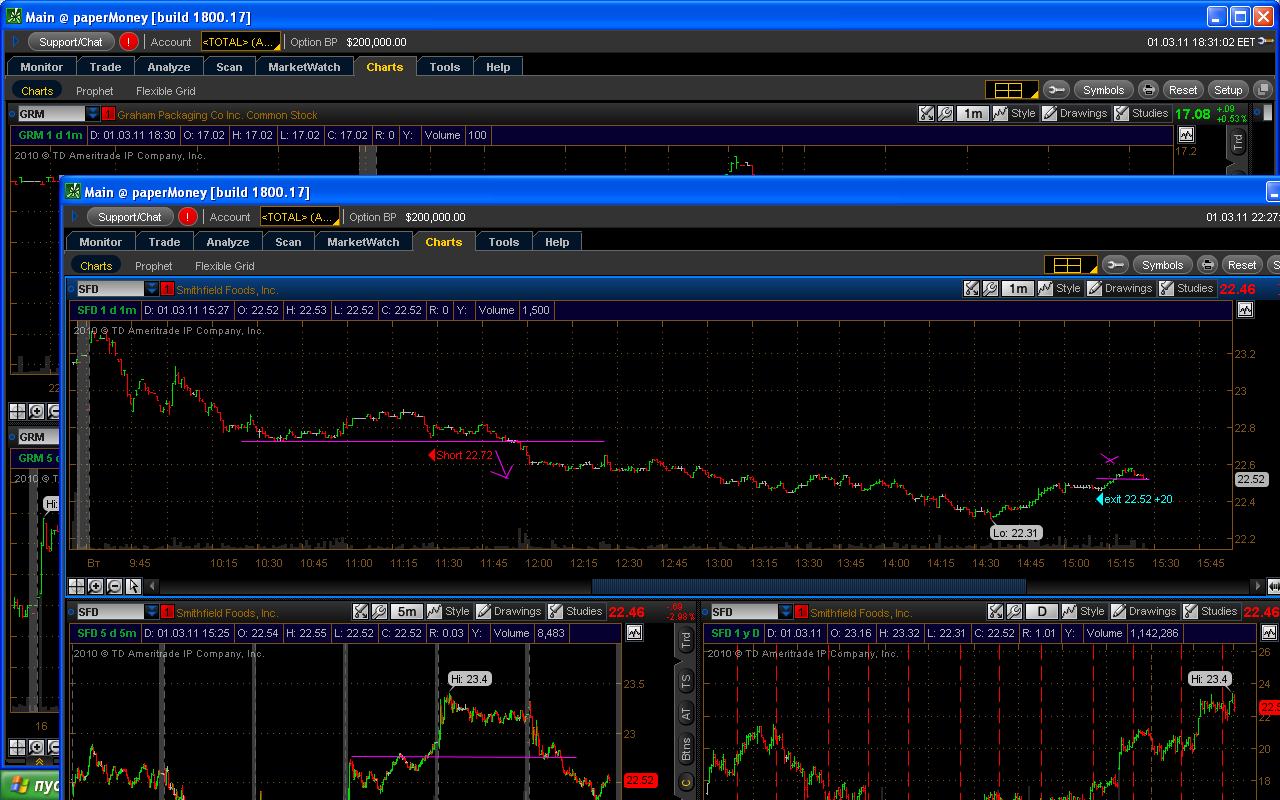Toggle the Btns side panel of SFD 5m chart
The image size is (1280, 800).
[x=686, y=749]
